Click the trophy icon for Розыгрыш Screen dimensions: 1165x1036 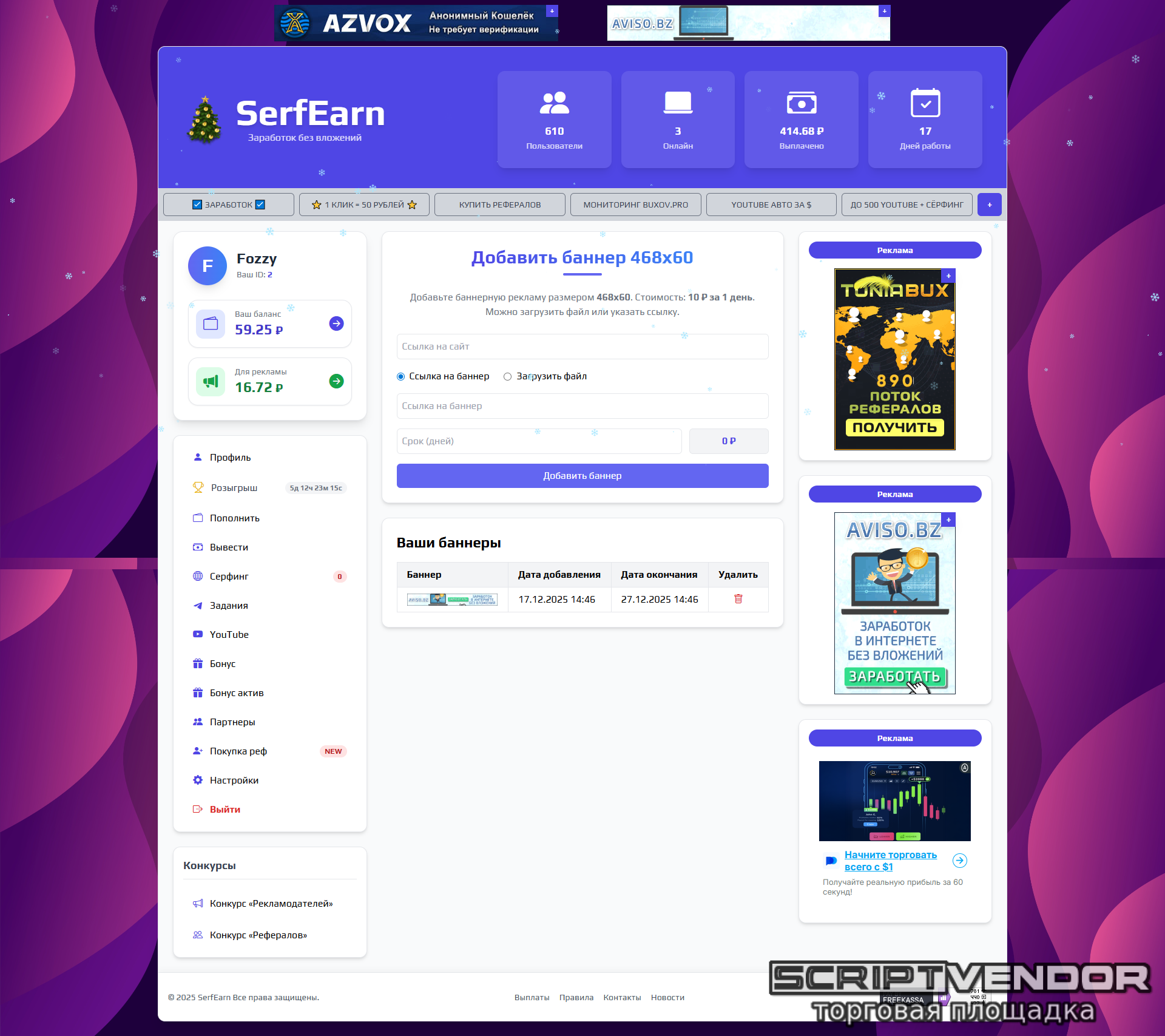pos(198,487)
